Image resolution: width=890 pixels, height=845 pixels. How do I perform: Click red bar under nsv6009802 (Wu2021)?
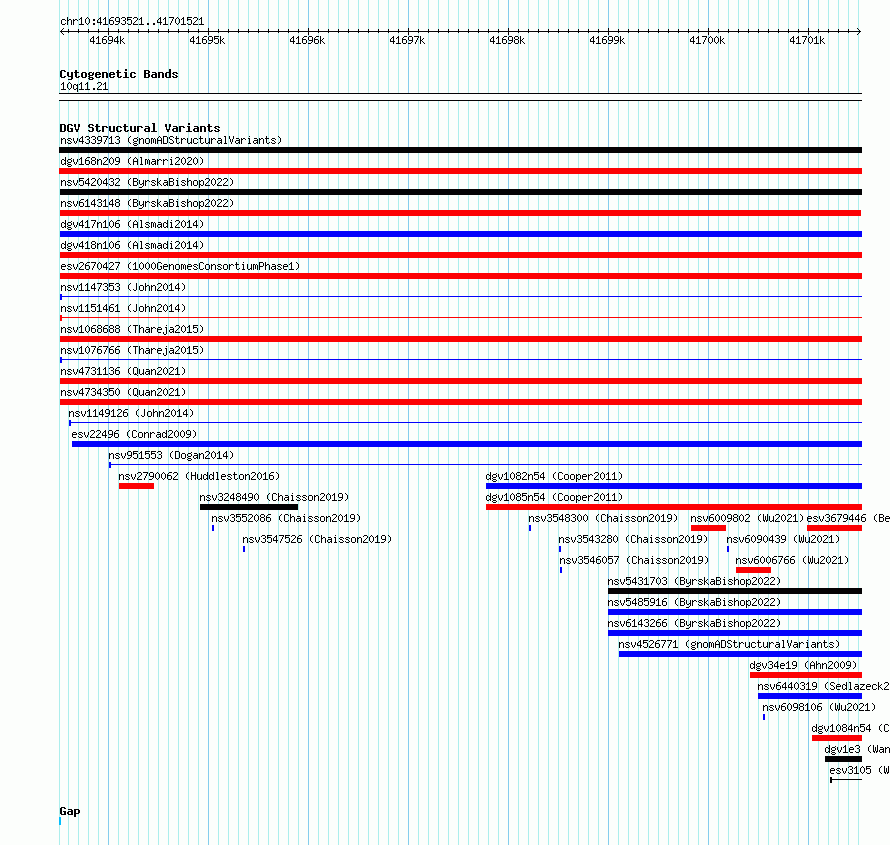tap(708, 528)
